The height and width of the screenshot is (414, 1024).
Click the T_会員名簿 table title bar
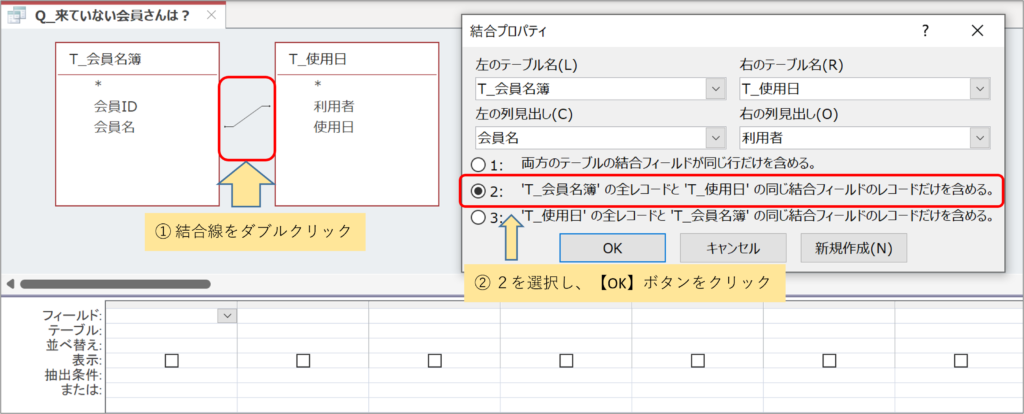(137, 59)
